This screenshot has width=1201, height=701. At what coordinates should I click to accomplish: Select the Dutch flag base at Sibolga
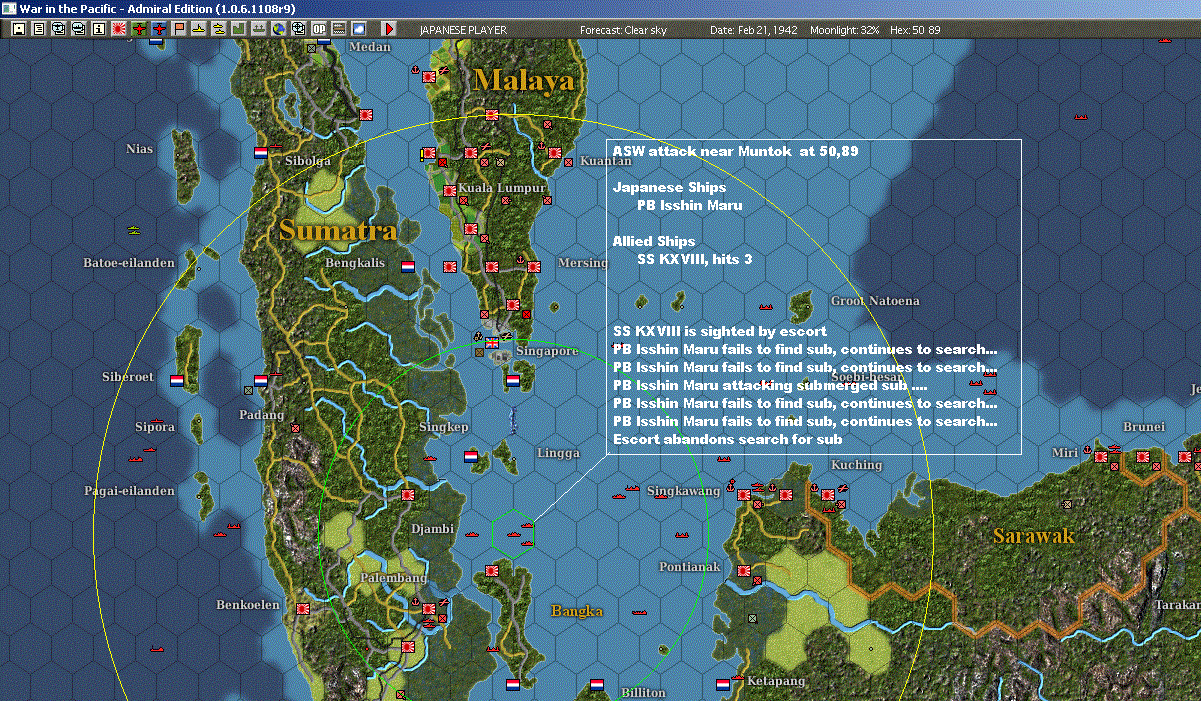[x=261, y=153]
